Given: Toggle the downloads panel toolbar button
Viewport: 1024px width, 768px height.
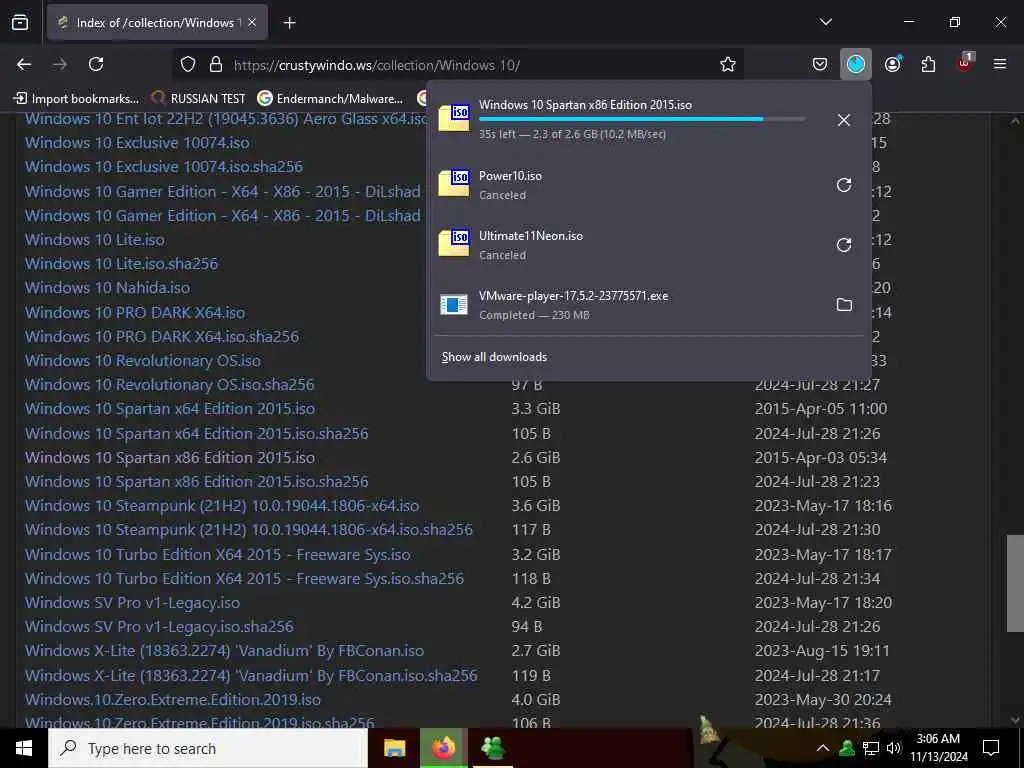Looking at the screenshot, I should [x=856, y=64].
